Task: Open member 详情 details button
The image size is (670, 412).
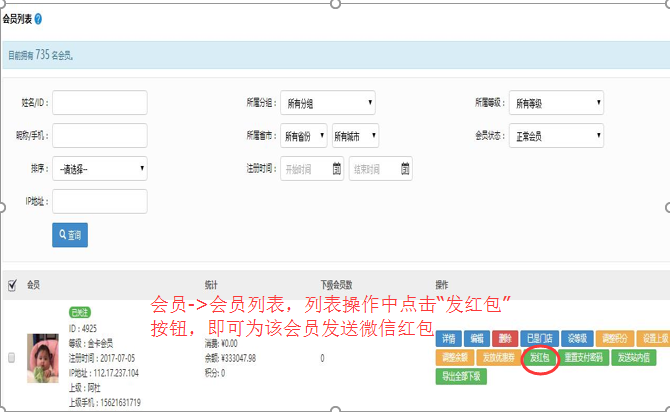Action: point(449,338)
